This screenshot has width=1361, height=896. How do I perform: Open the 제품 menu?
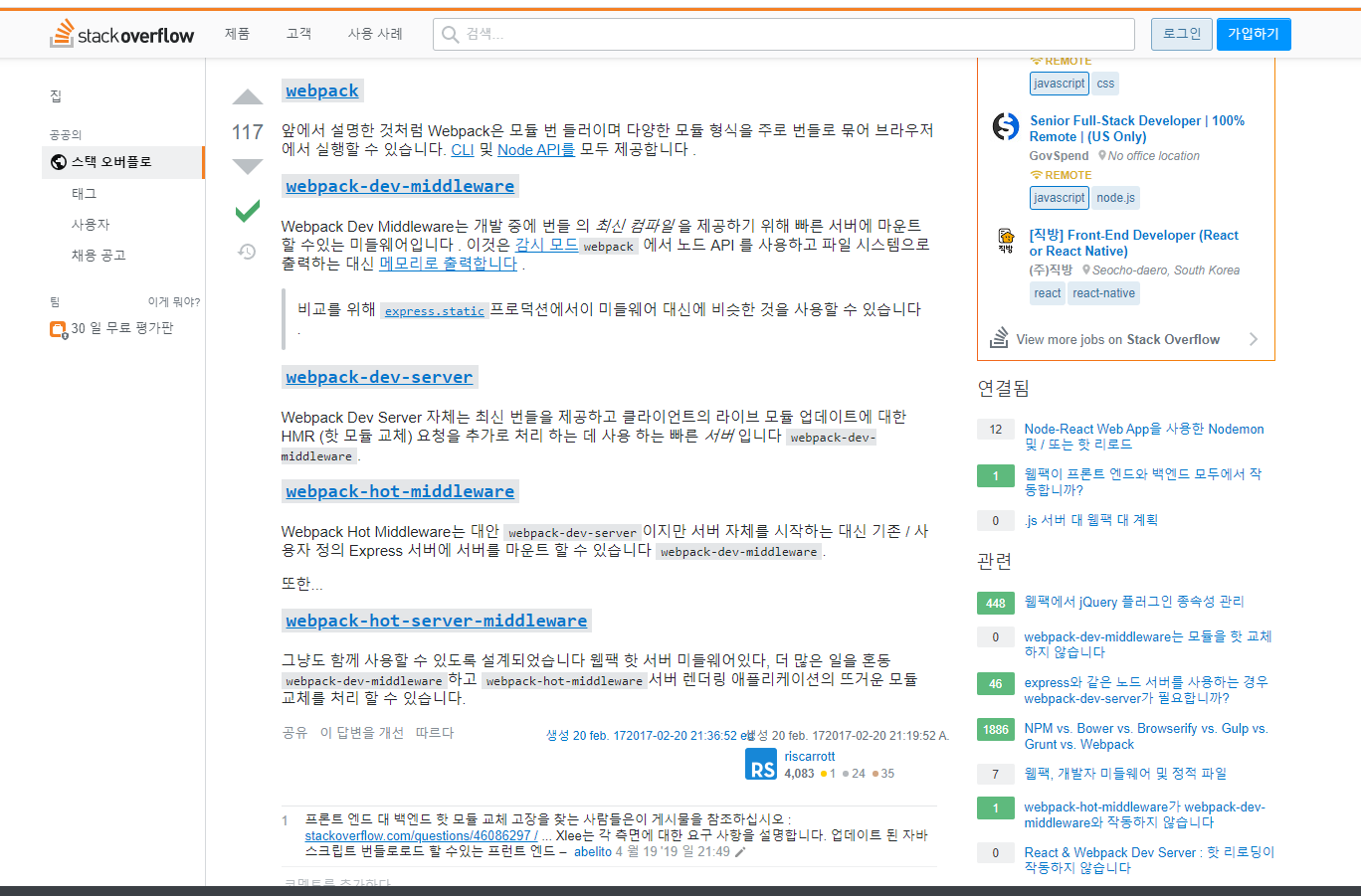tap(237, 34)
